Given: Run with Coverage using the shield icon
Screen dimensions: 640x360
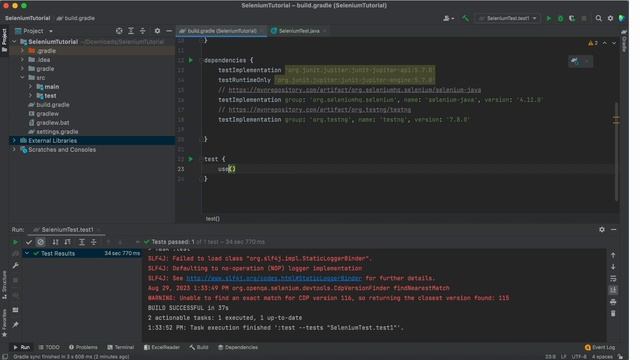Looking at the screenshot, I should [572, 18].
